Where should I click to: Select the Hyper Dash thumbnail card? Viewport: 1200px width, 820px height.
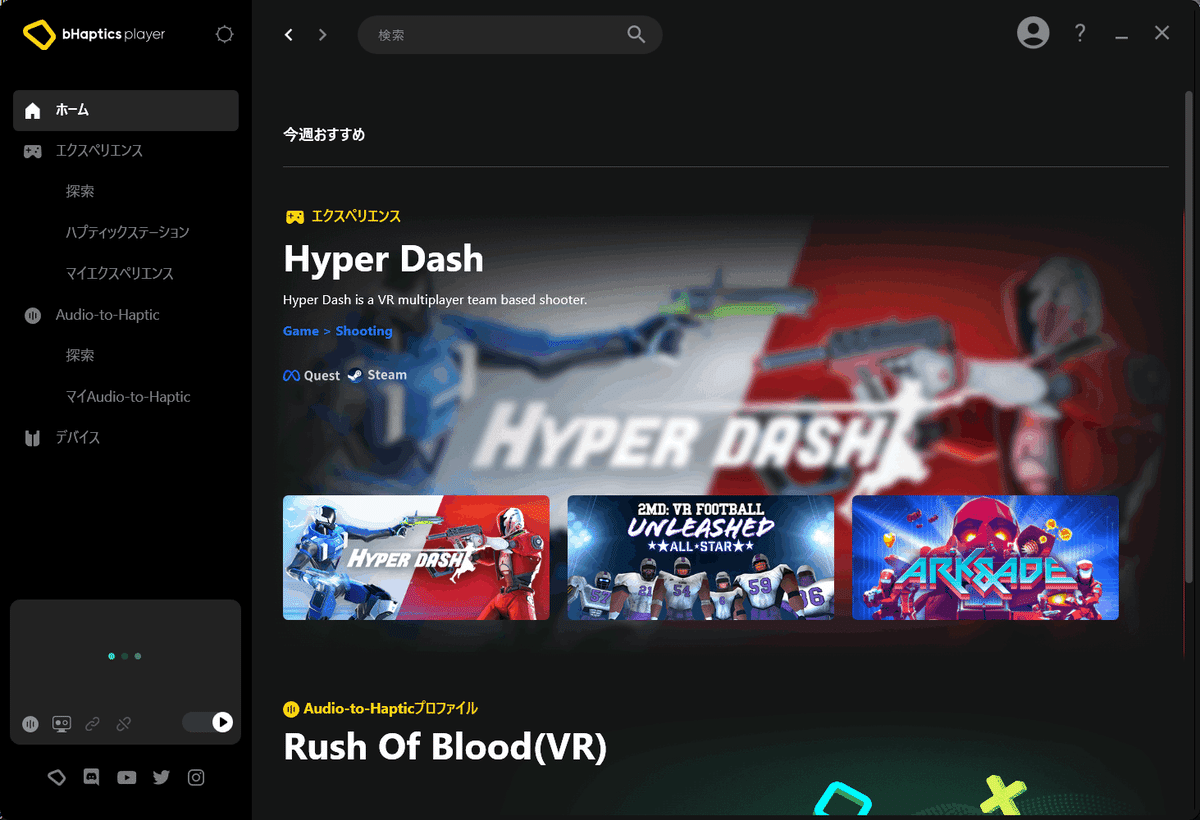click(416, 558)
